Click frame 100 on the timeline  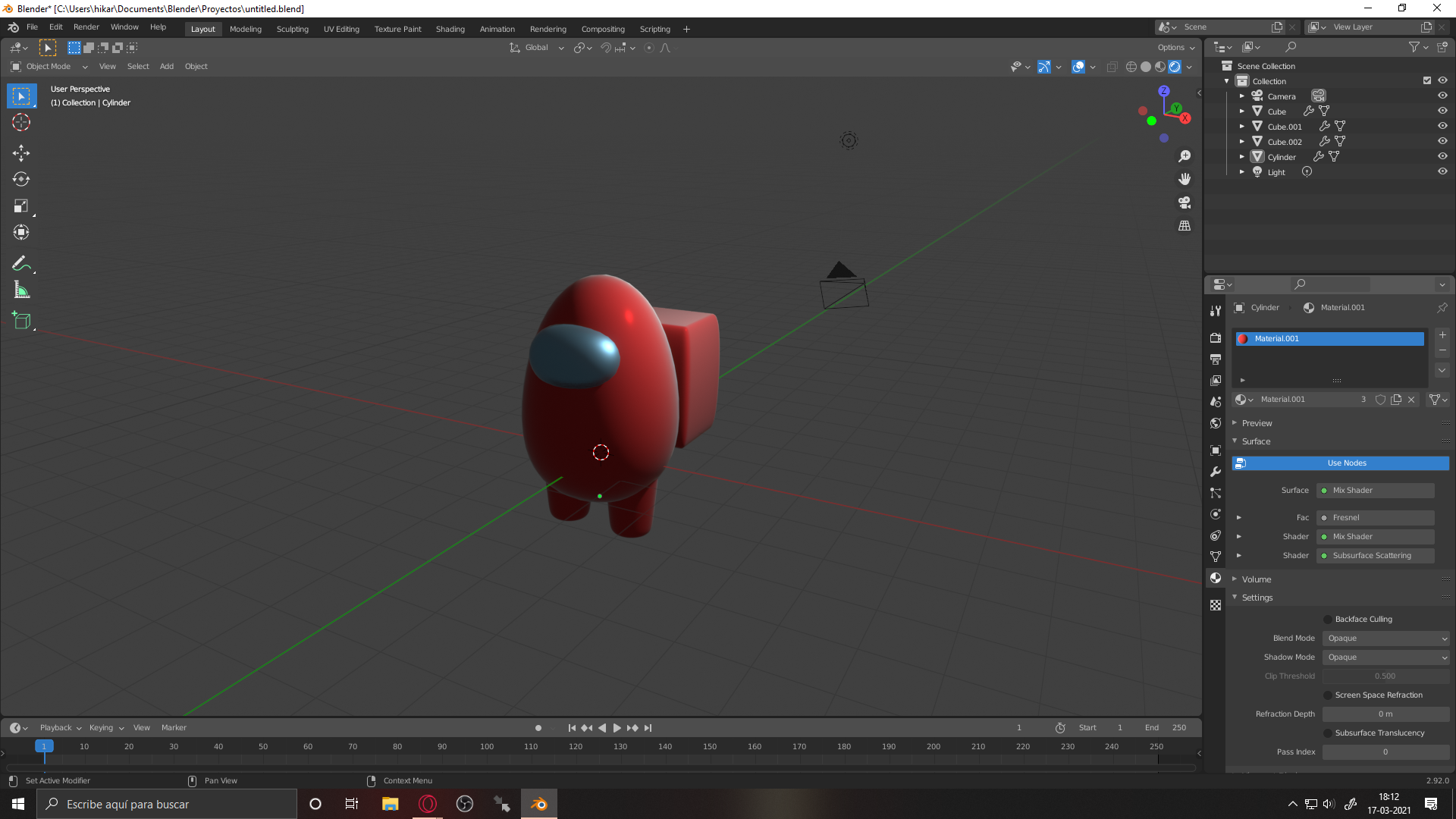[x=486, y=747]
